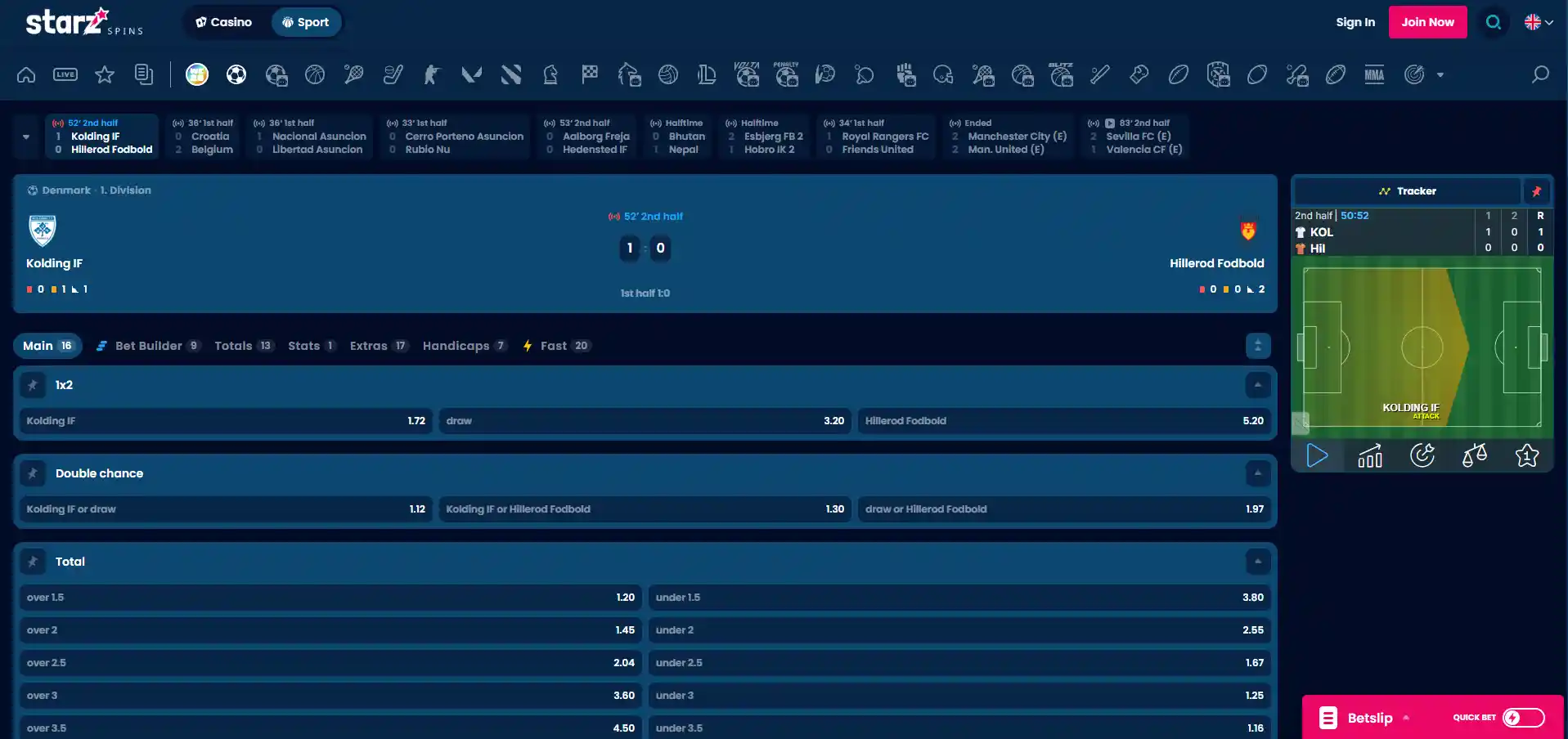Select the boxing glove sport icon
The width and height of the screenshot is (1568, 739).
pos(1139,75)
